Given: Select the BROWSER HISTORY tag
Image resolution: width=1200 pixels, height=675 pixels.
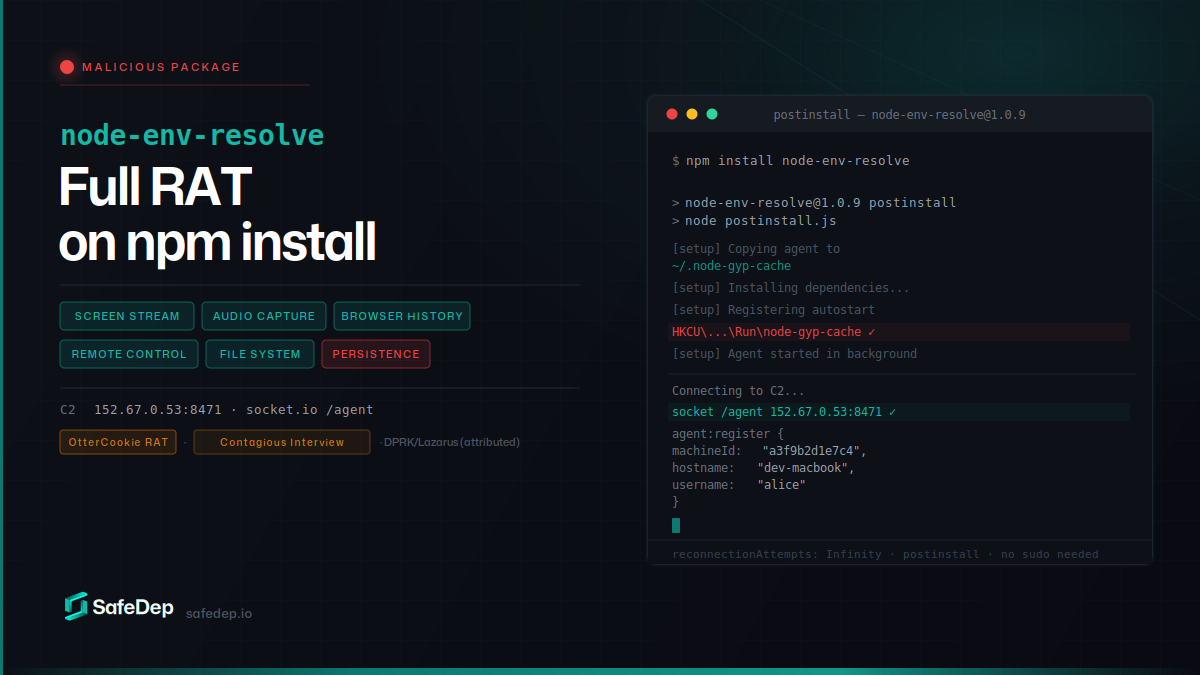Looking at the screenshot, I should [x=402, y=316].
